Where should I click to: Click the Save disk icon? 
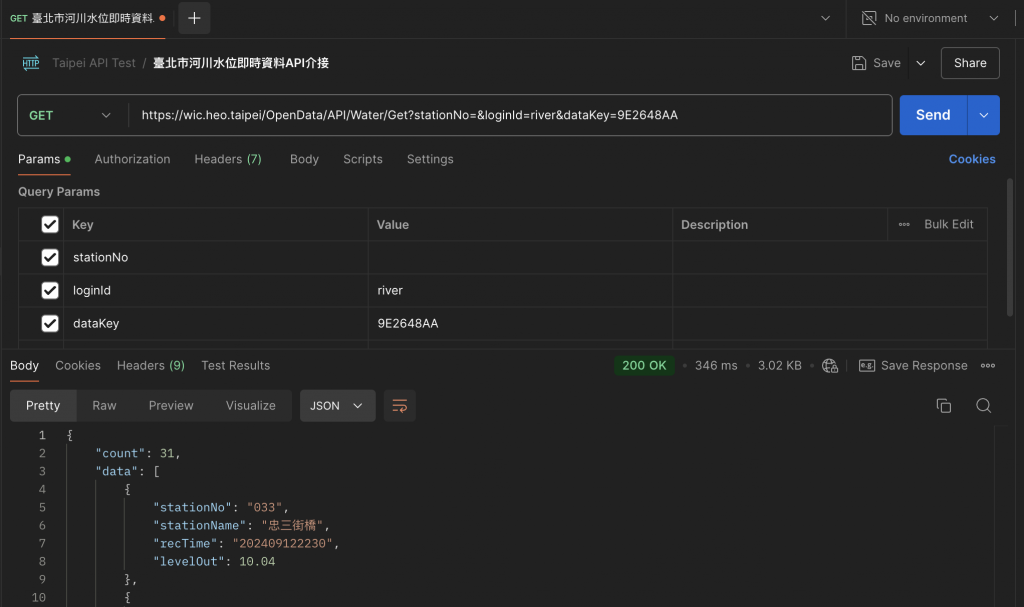point(859,63)
